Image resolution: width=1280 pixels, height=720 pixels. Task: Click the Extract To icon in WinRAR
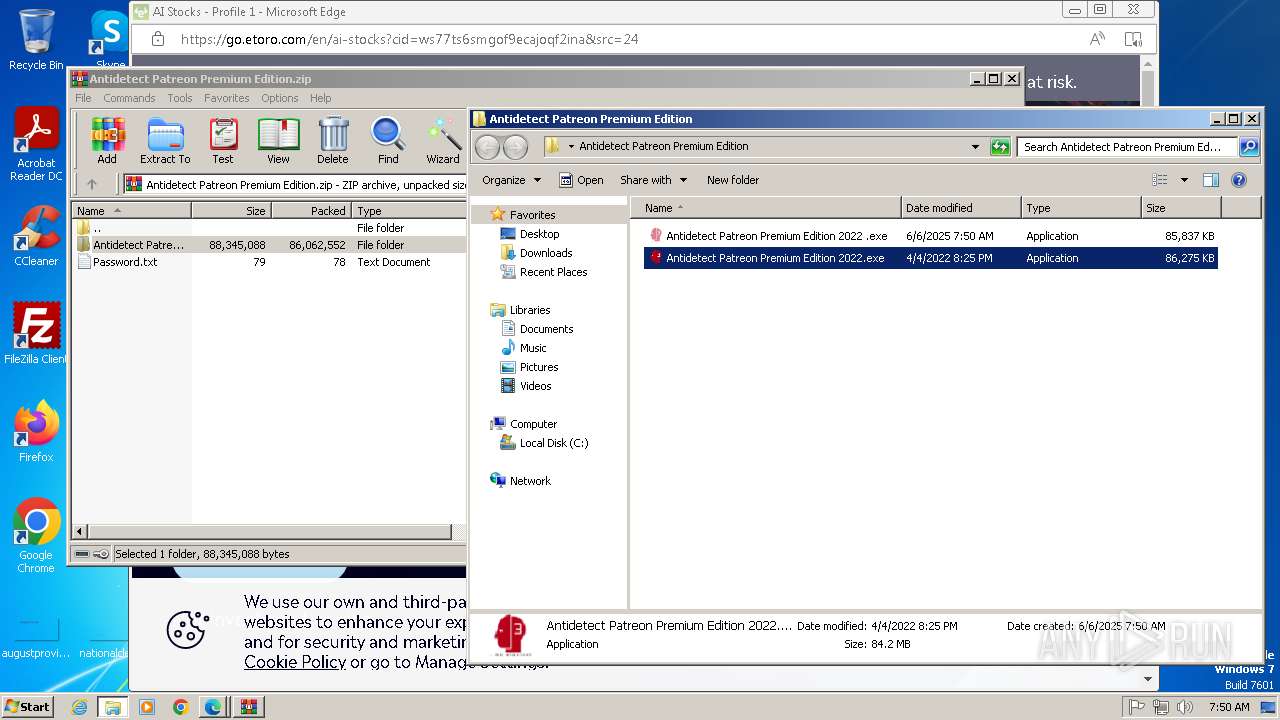[165, 140]
